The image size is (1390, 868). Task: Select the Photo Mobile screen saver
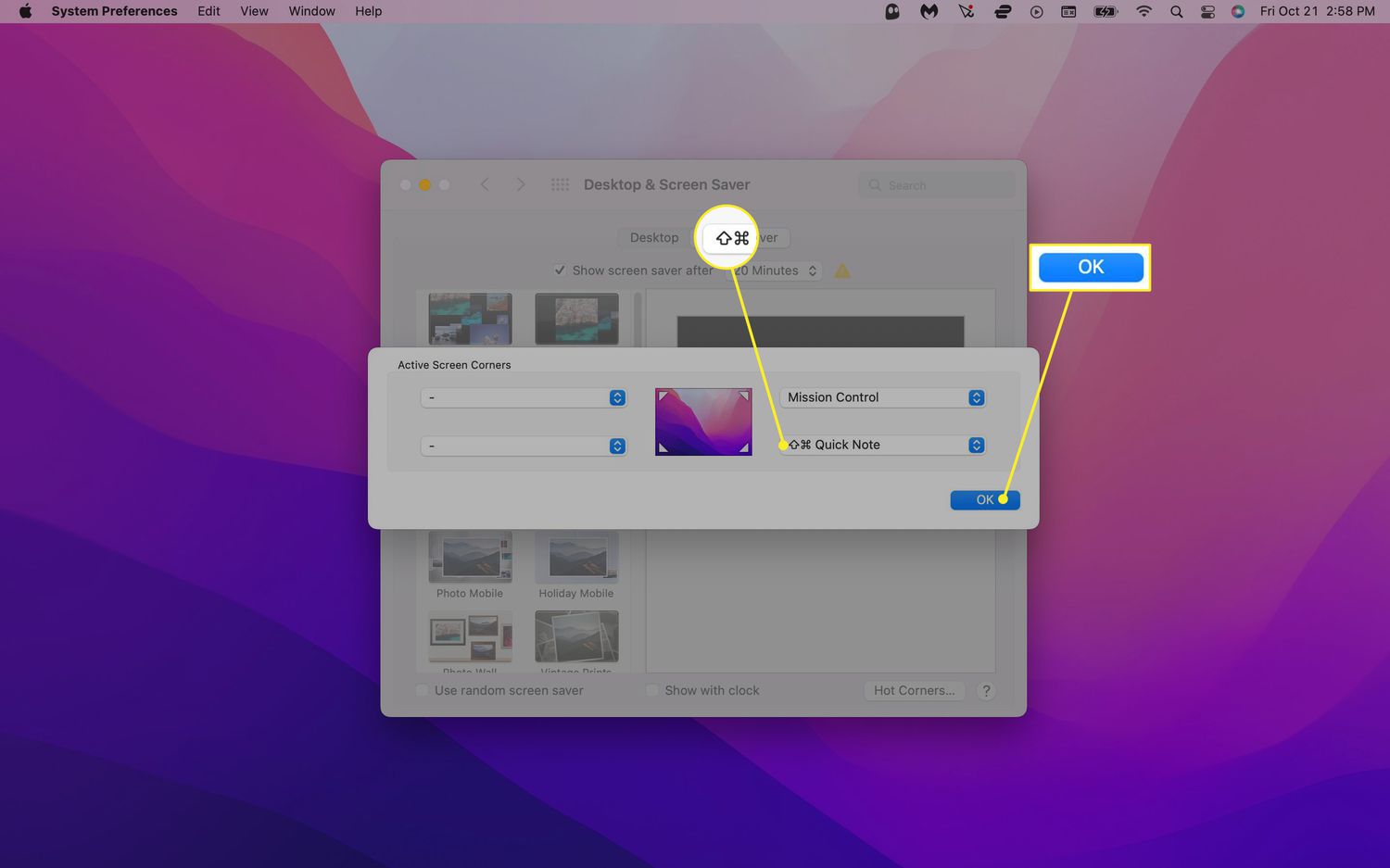(x=470, y=565)
